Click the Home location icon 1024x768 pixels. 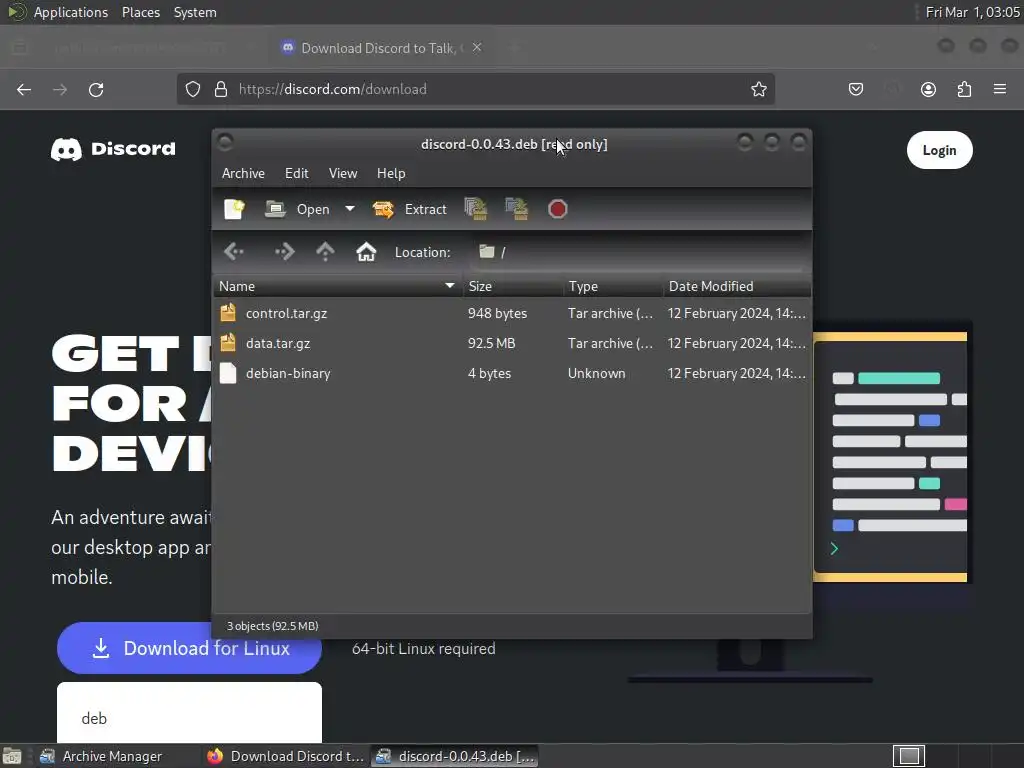point(366,251)
